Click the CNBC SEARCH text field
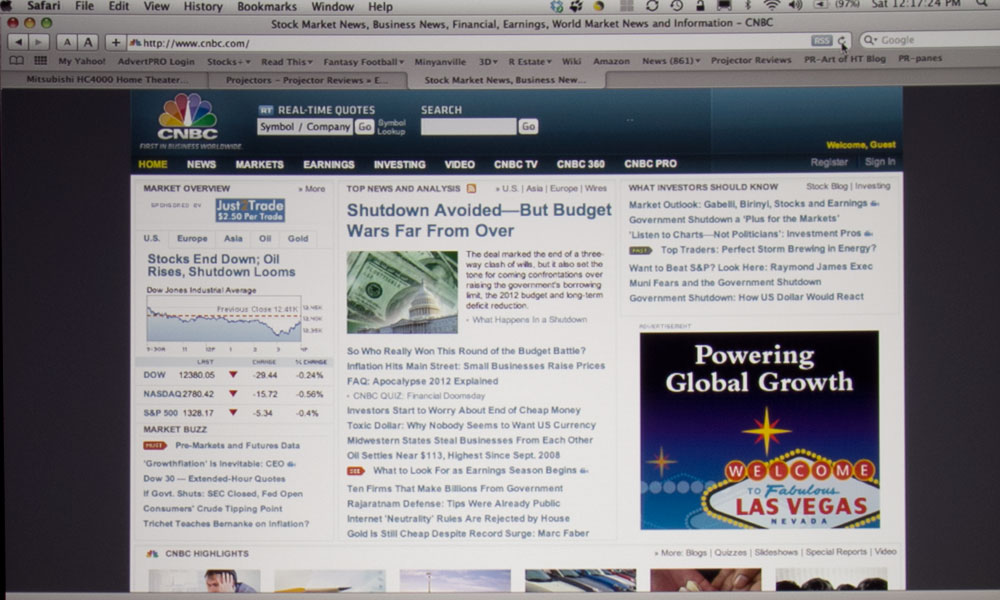Image resolution: width=1000 pixels, height=600 pixels. point(469,126)
